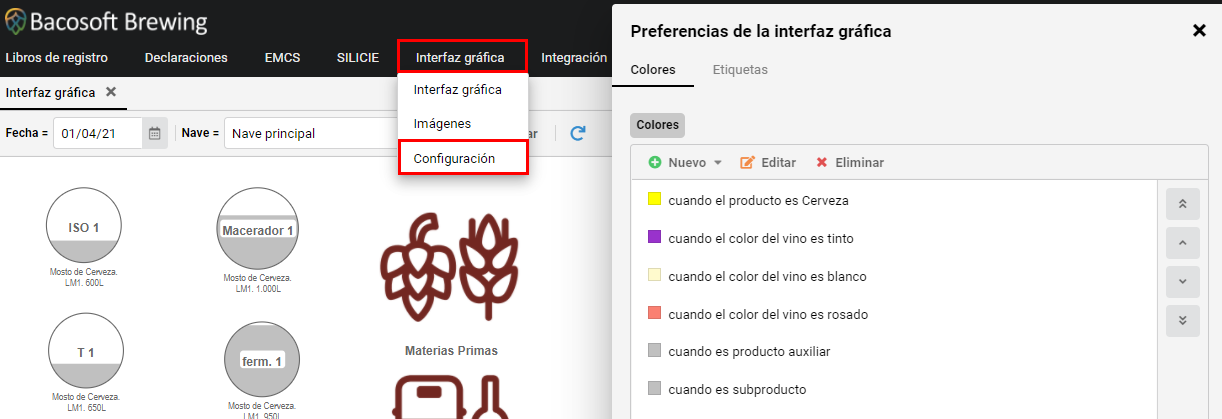
Task: Move selected color to bottom
Action: (x=1183, y=320)
